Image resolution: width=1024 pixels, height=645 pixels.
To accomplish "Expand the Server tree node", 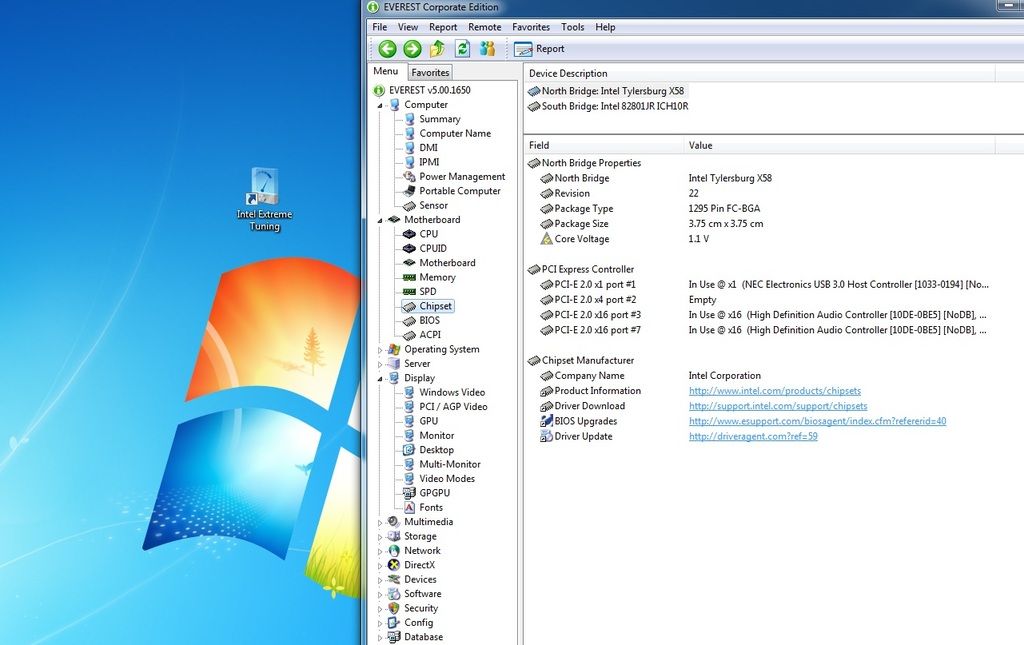I will pyautogui.click(x=380, y=364).
